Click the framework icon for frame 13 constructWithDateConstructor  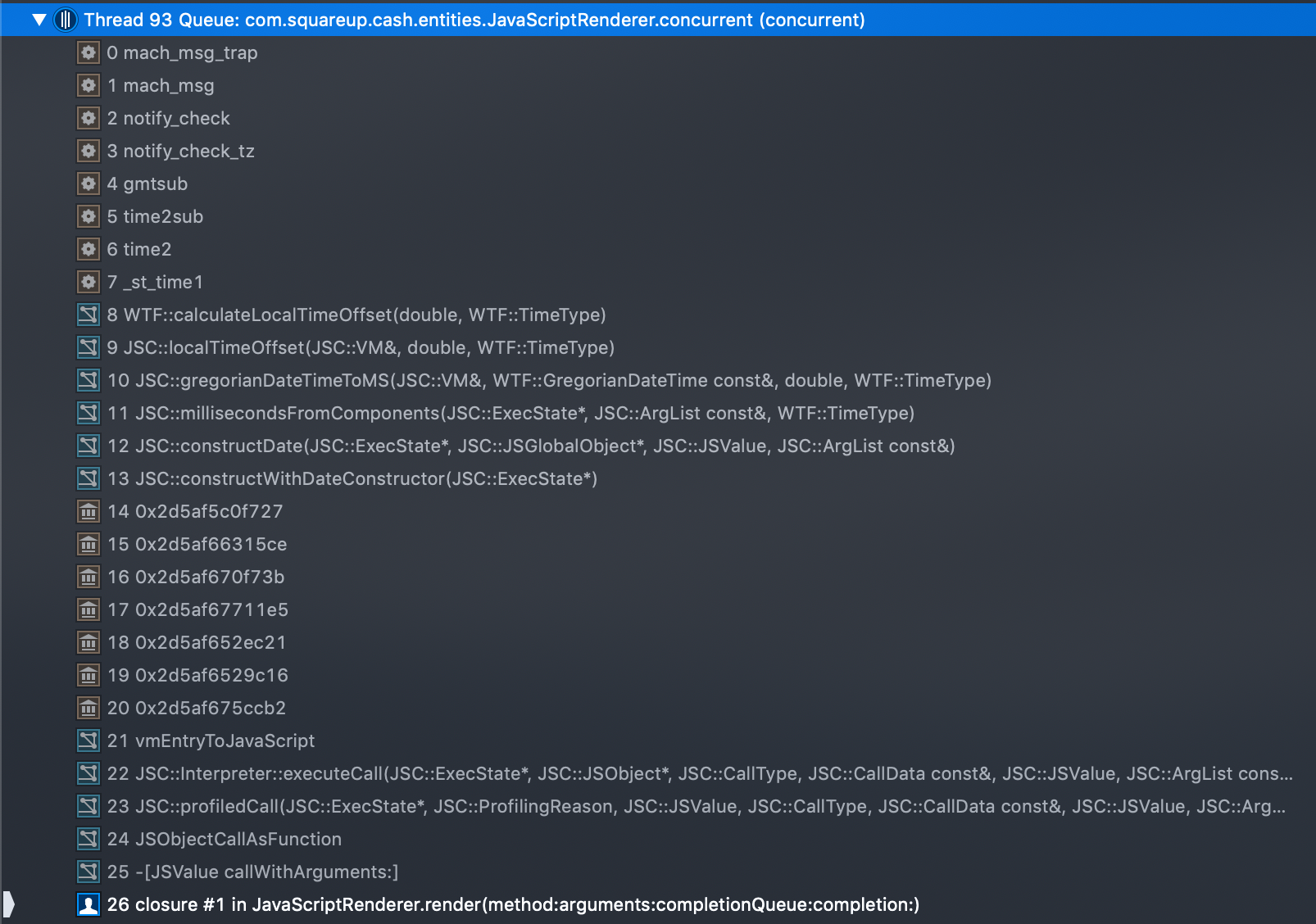click(88, 478)
